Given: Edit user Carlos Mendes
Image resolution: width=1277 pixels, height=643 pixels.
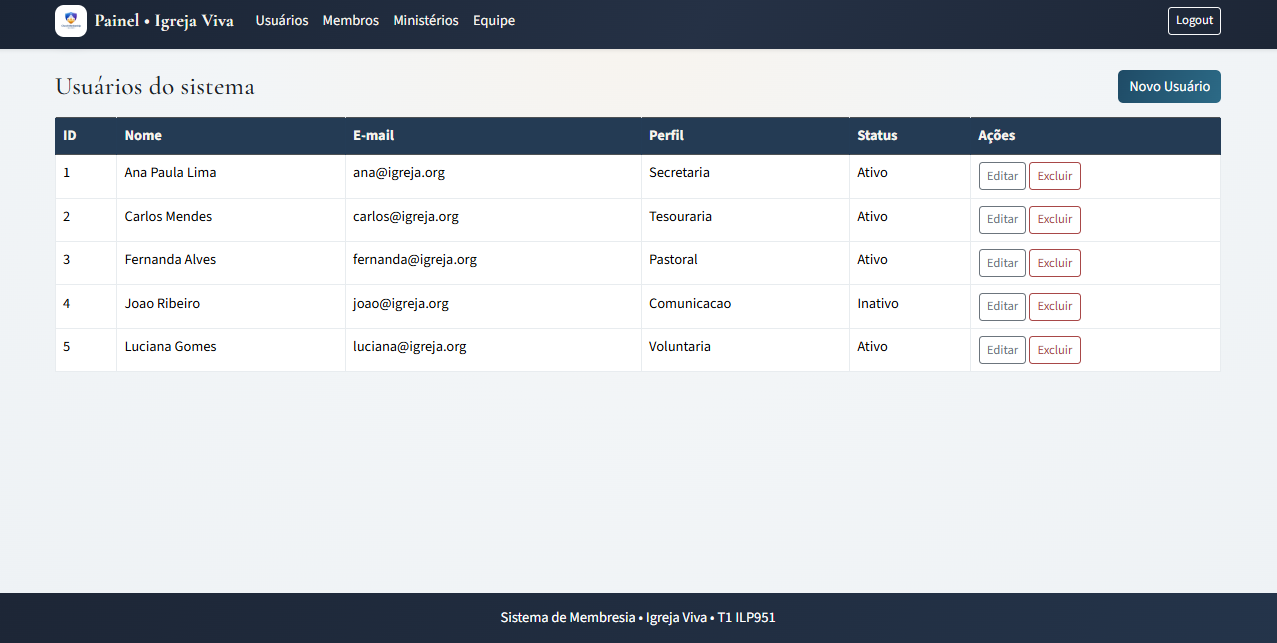Looking at the screenshot, I should pos(1002,220).
